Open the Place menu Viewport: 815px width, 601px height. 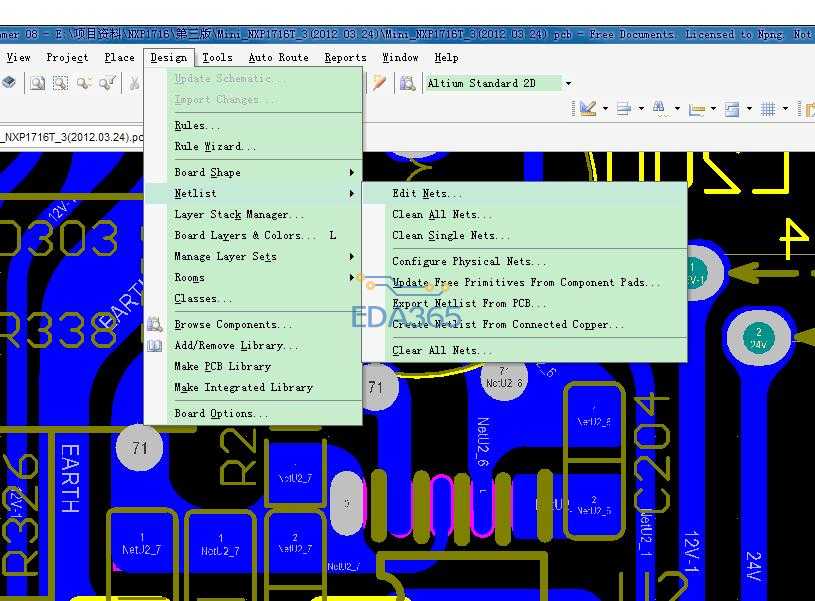click(x=119, y=57)
